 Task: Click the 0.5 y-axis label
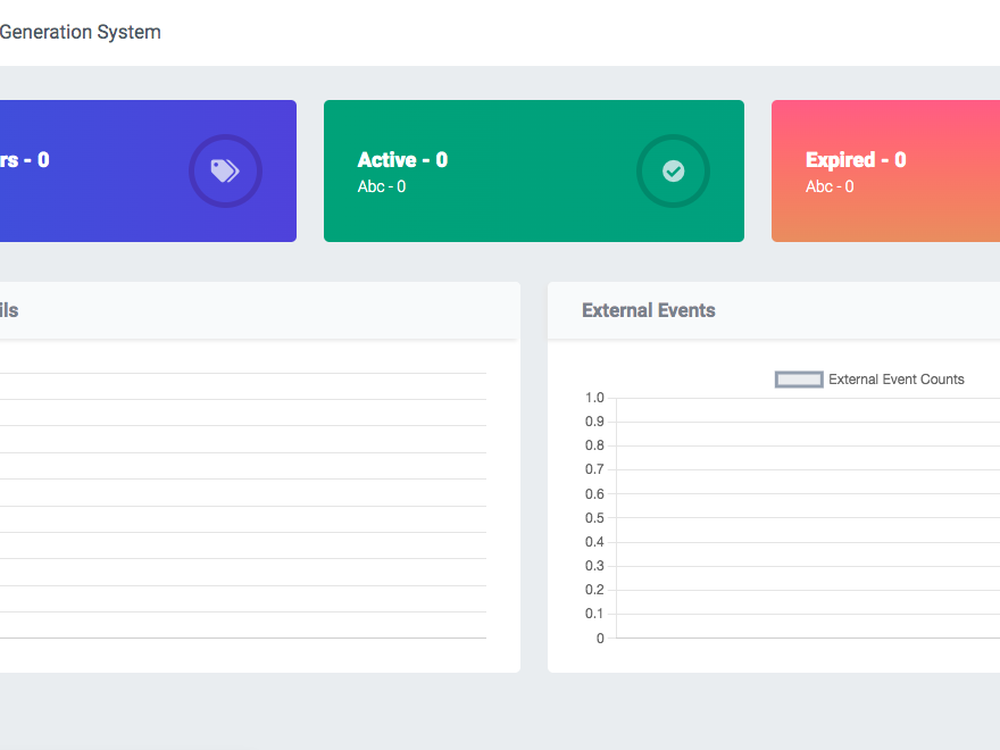(594, 518)
